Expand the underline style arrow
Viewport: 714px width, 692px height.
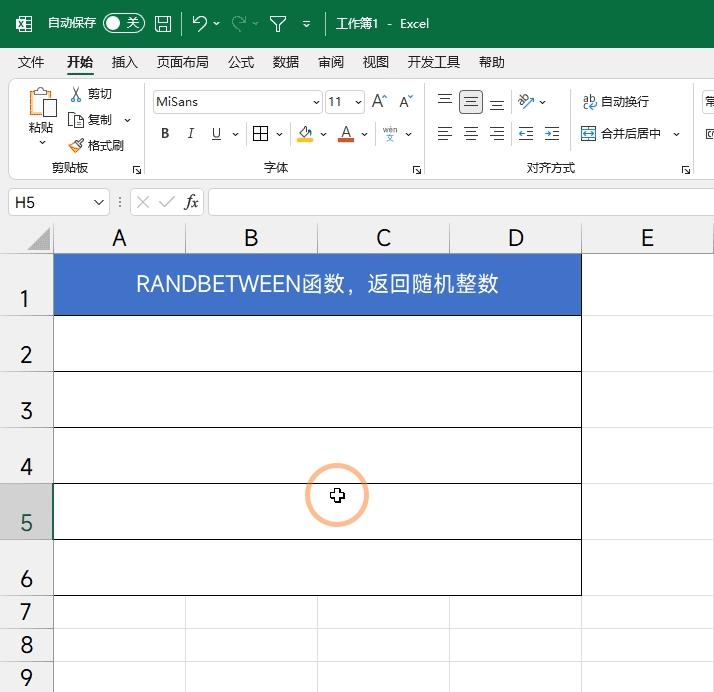click(235, 134)
